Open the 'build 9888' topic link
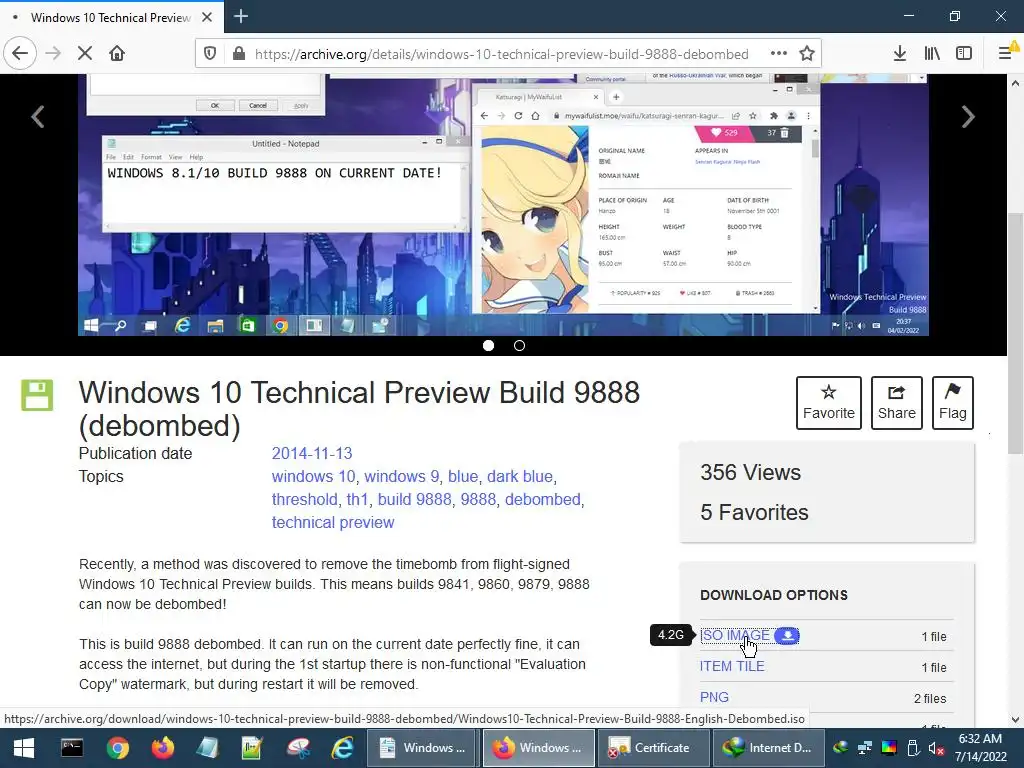This screenshot has height=768, width=1024. click(415, 500)
